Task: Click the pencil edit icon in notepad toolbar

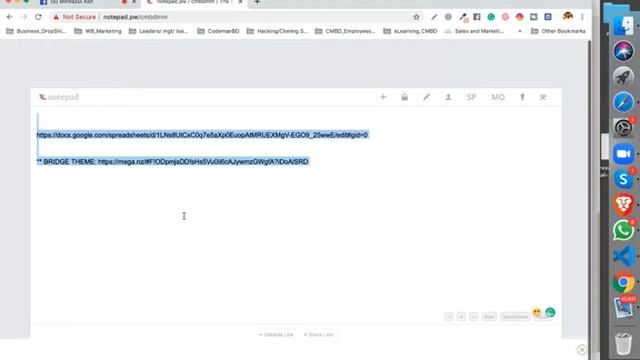Action: click(x=426, y=97)
